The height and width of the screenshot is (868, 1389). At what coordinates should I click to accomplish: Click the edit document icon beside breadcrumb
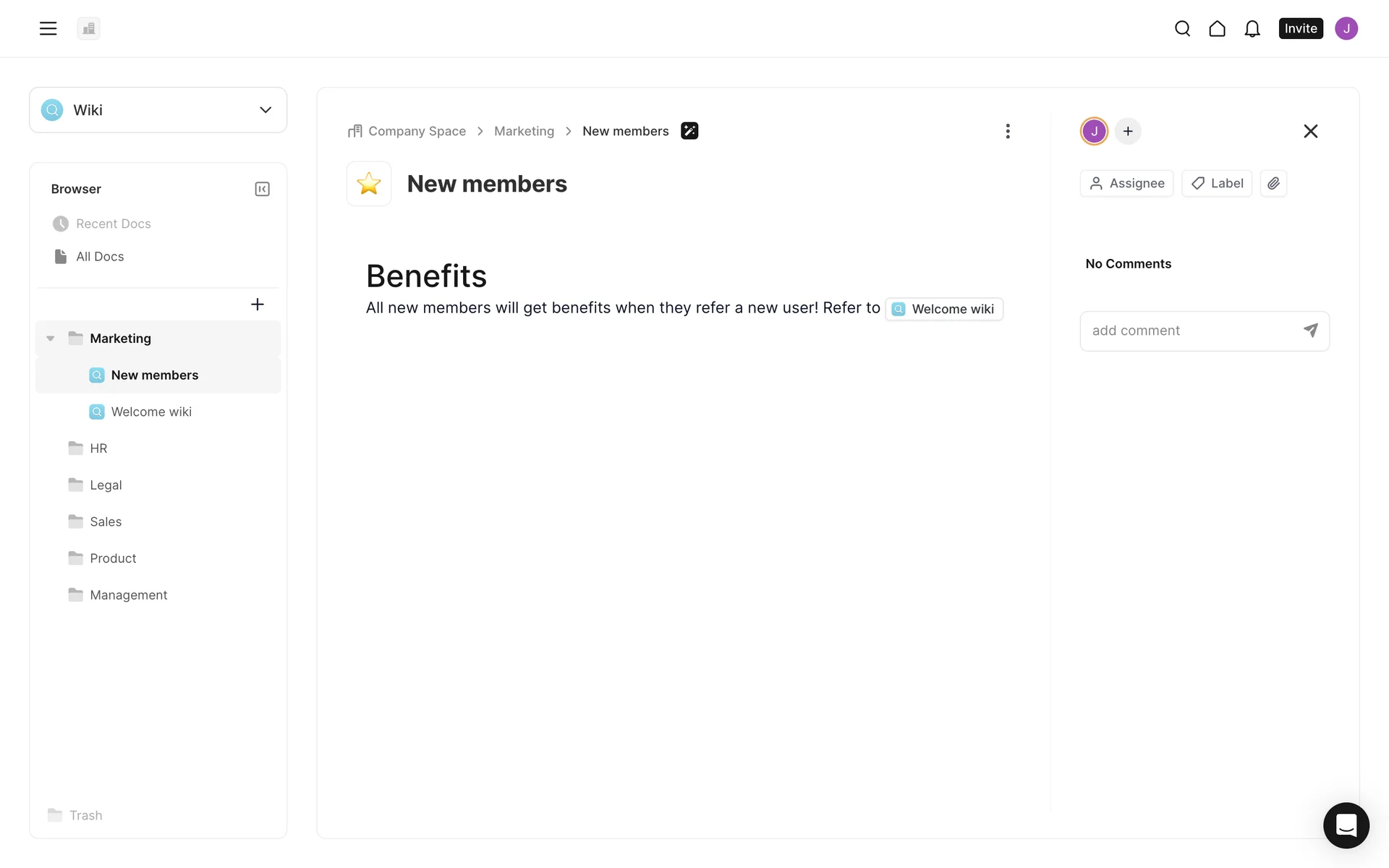click(689, 131)
